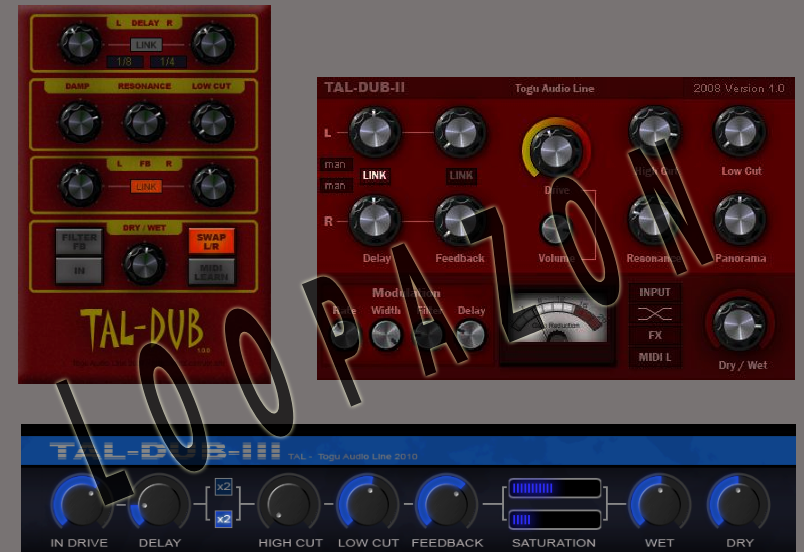The width and height of the screenshot is (804, 552).
Task: Activate the MIDI LEARN button
Action: click(211, 272)
